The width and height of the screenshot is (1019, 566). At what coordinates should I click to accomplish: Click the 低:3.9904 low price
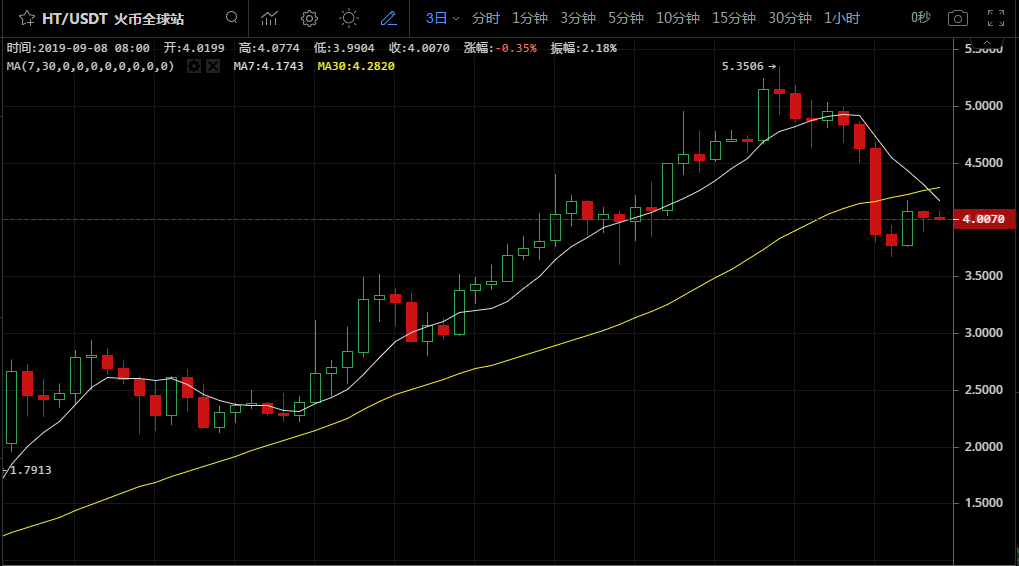pos(344,48)
